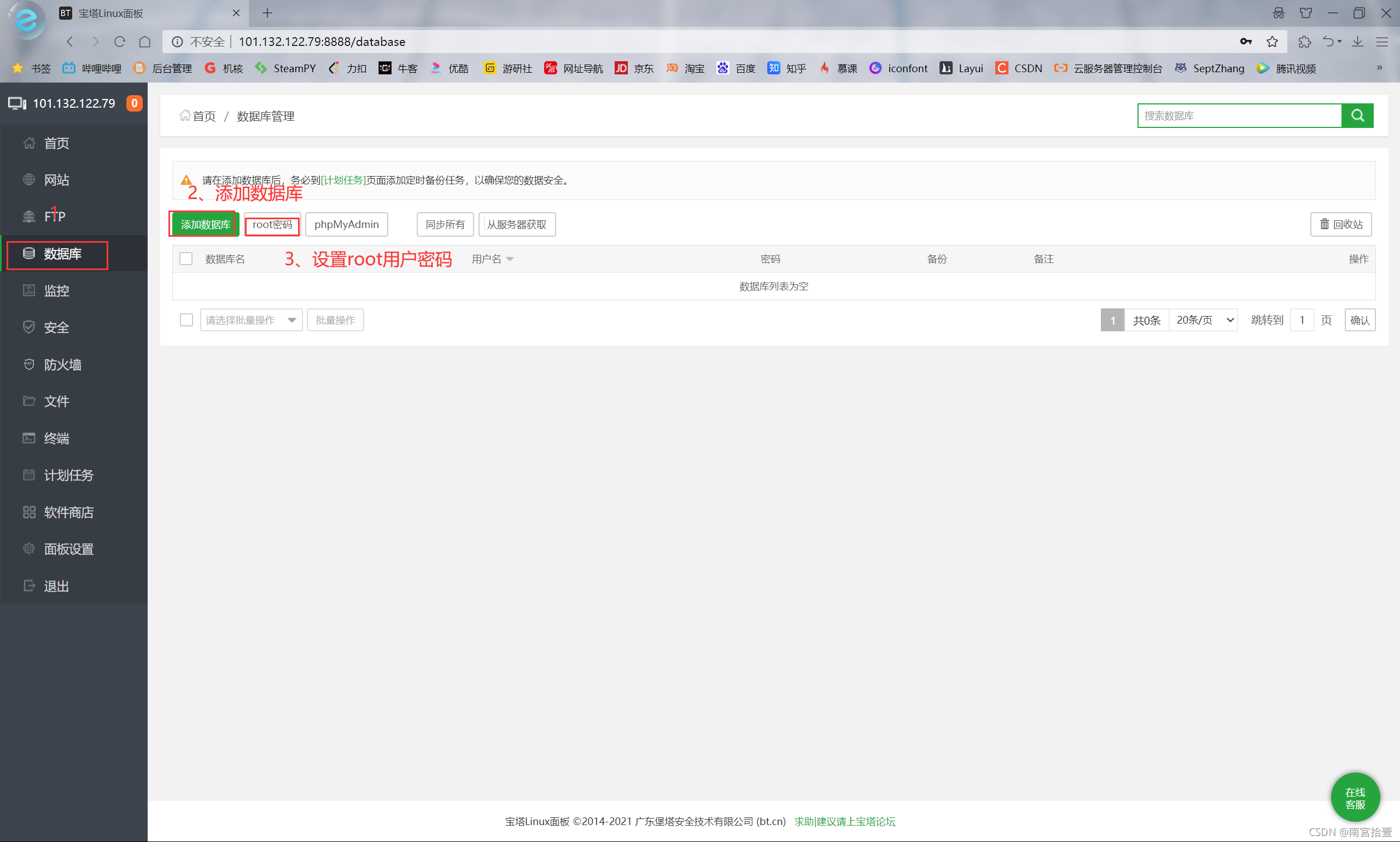Click the 添加数据库 button
The image size is (1400, 842).
(206, 225)
